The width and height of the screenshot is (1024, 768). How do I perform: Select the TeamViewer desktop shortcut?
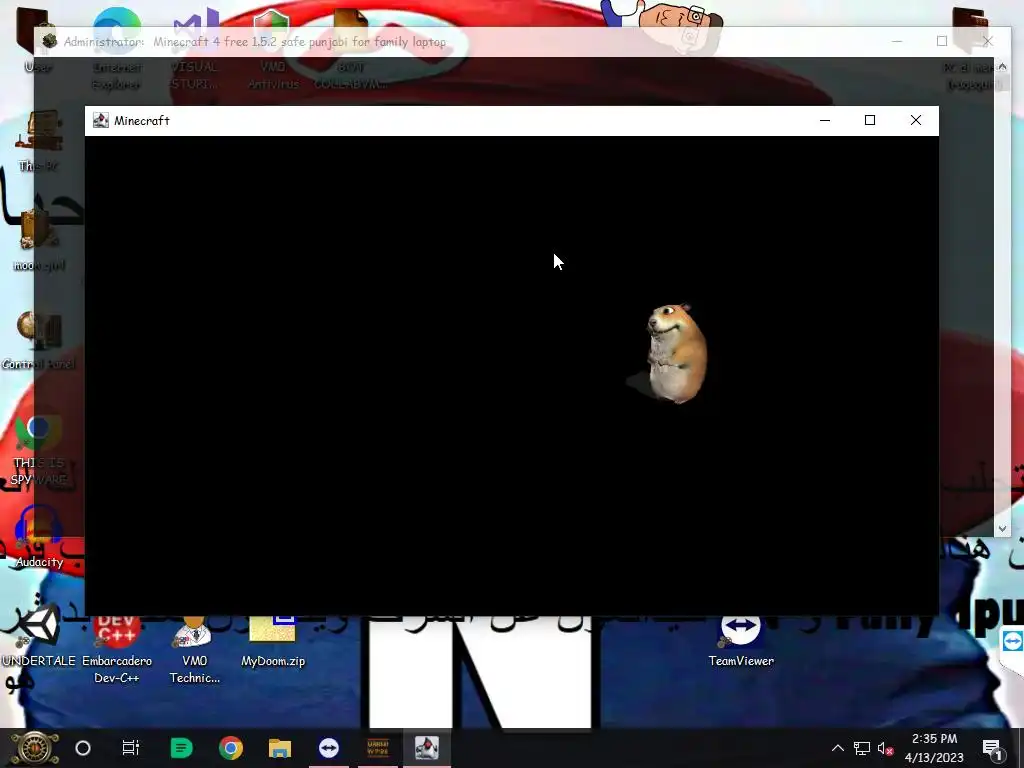tap(741, 643)
